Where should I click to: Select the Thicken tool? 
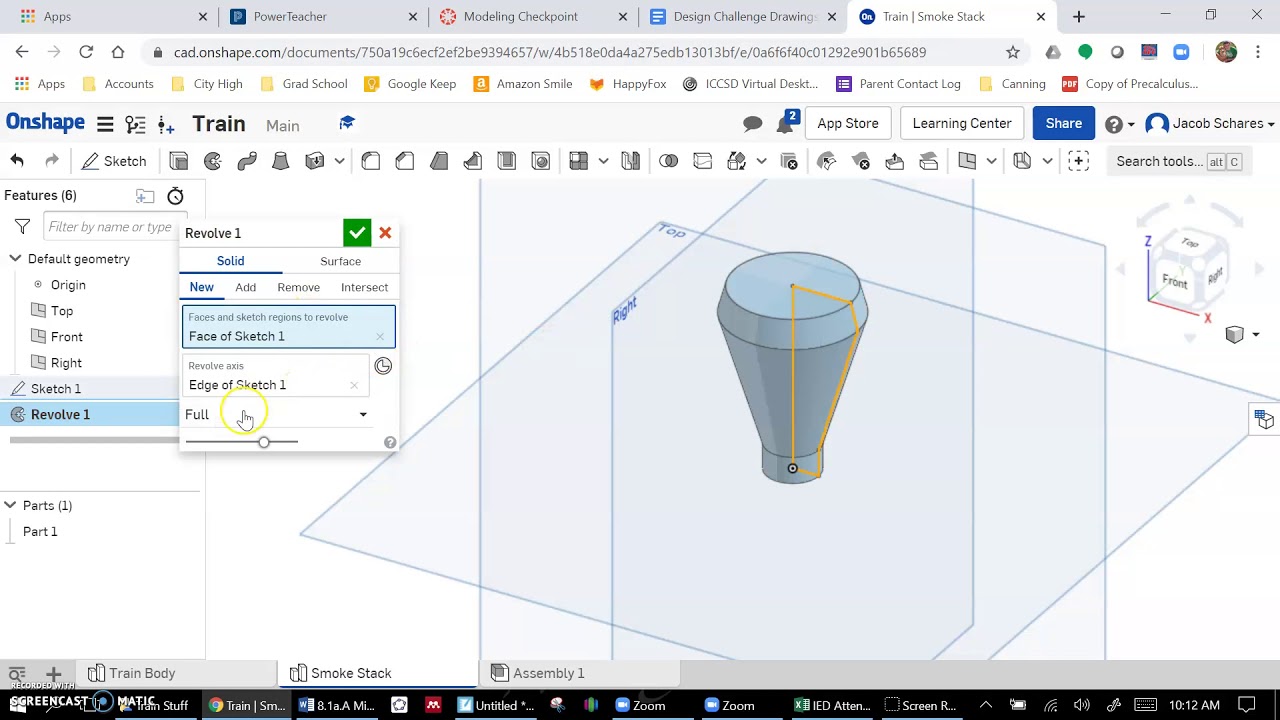[315, 161]
